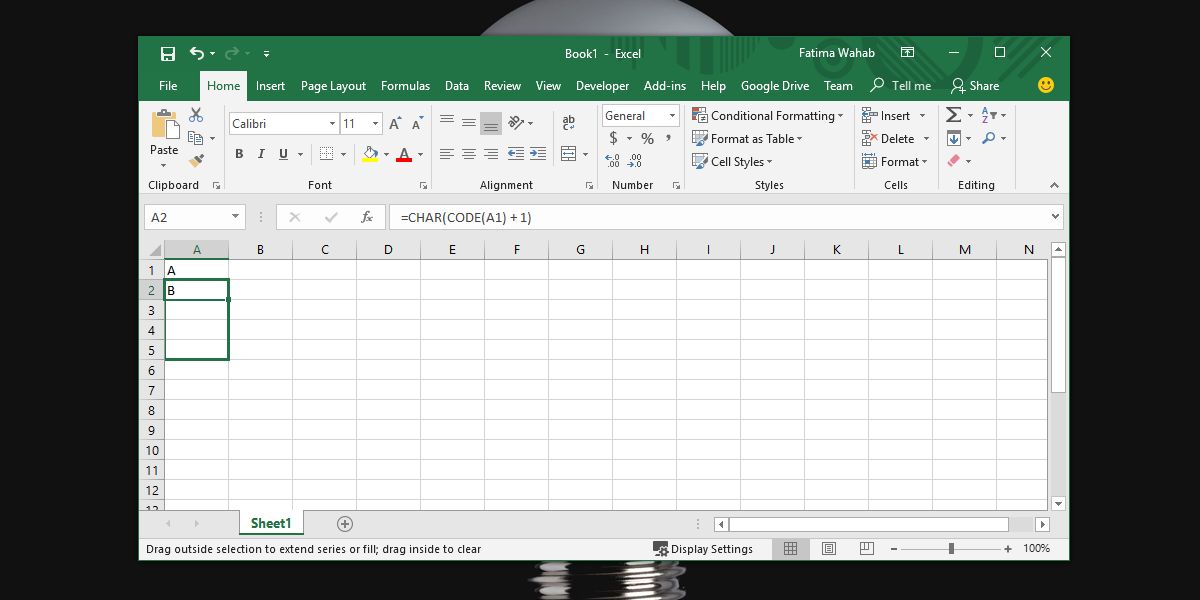The width and height of the screenshot is (1200, 600).
Task: Open the Border dropdown arrow
Action: pos(342,154)
